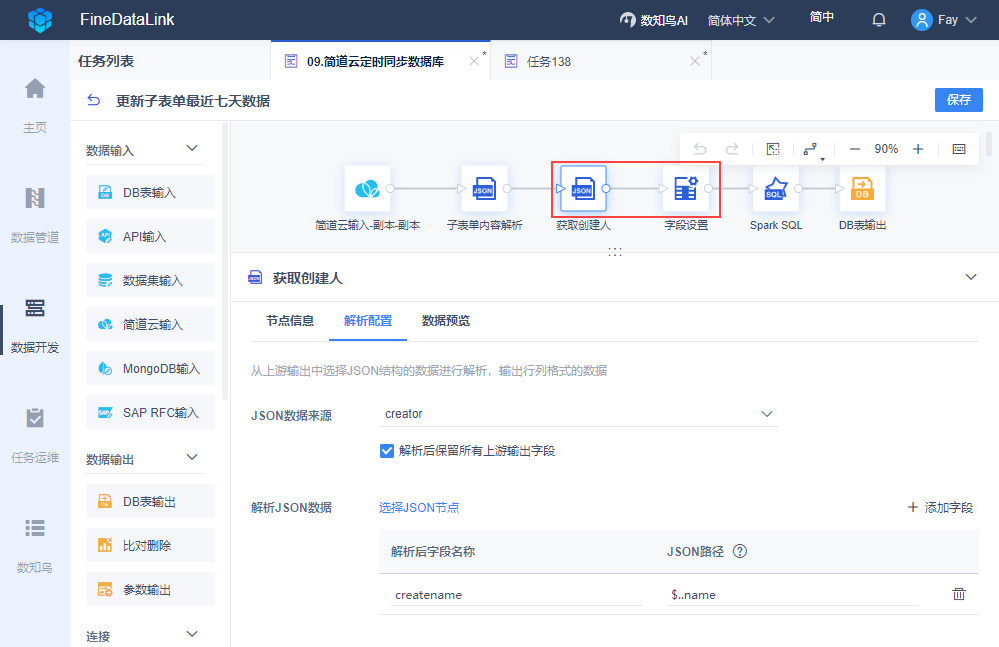The height and width of the screenshot is (647, 999).
Task: Click the node palette scrollbar
Action: point(225,261)
